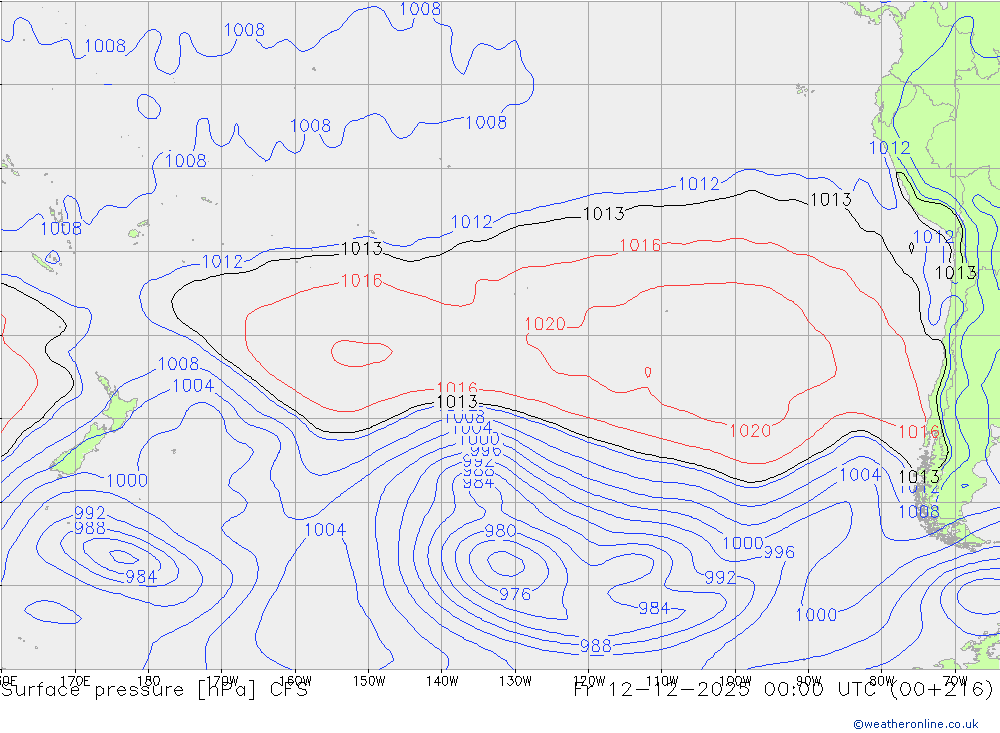1000x733 pixels.
Task: Click the 150W longitude axis label
Action: (x=369, y=681)
